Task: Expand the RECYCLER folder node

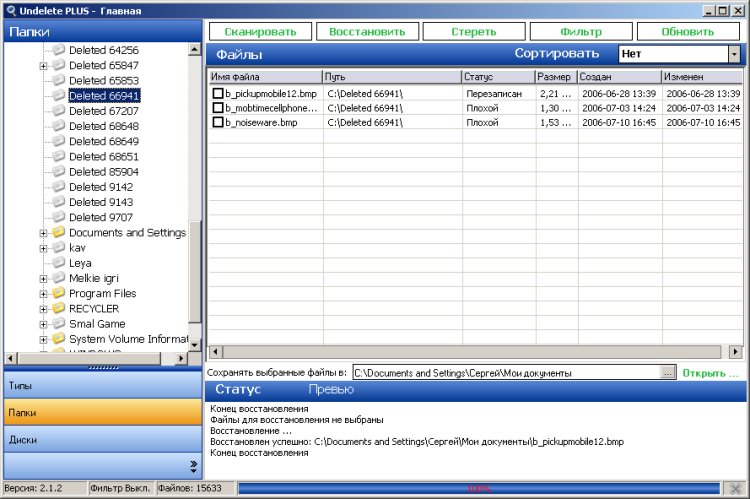Action: click(44, 309)
